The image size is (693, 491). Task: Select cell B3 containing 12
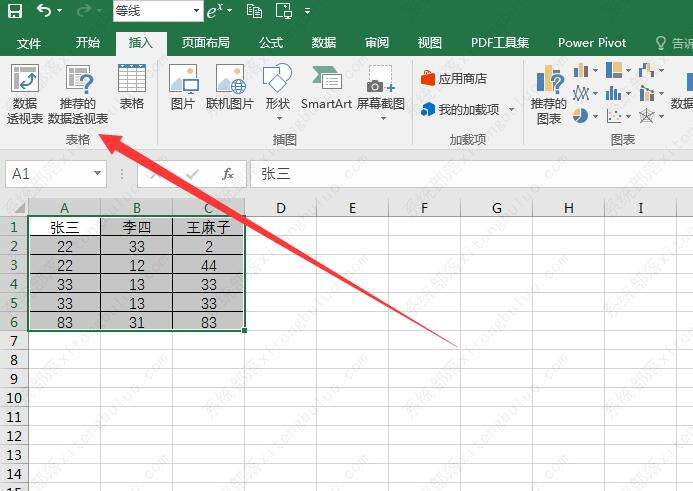point(137,265)
